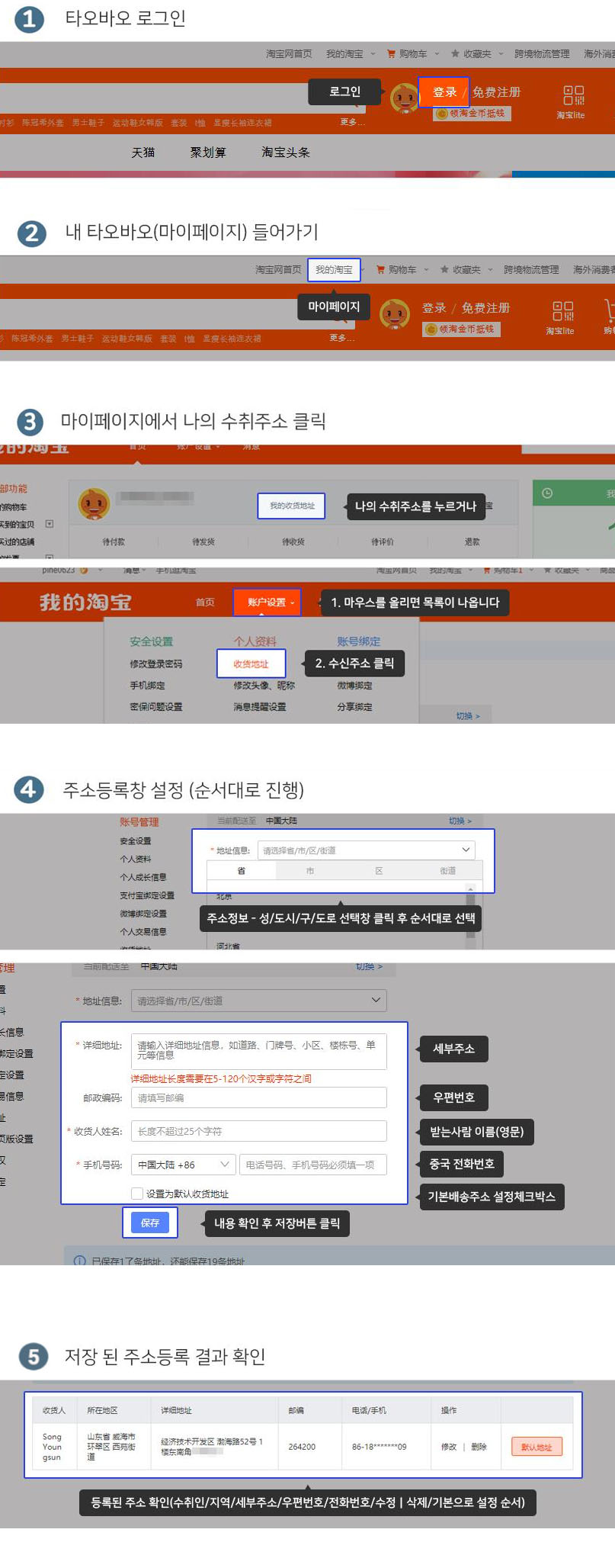Screen dimensions: 615x1568
Task: Open the 聚划算 tab
Action: pyautogui.click(x=208, y=153)
